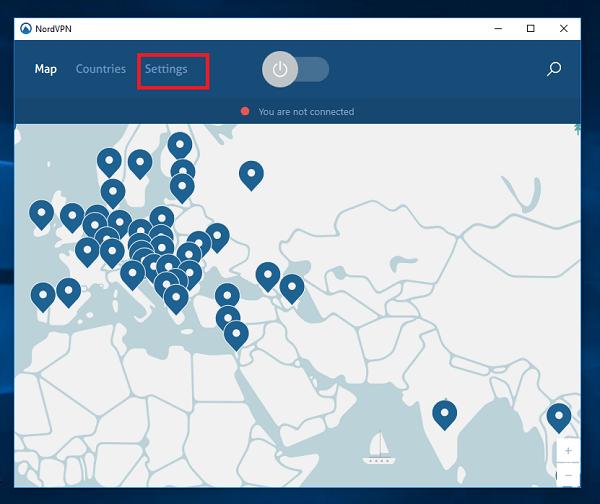Choose the Italy server pin
600x504 pixels.
(x=132, y=275)
